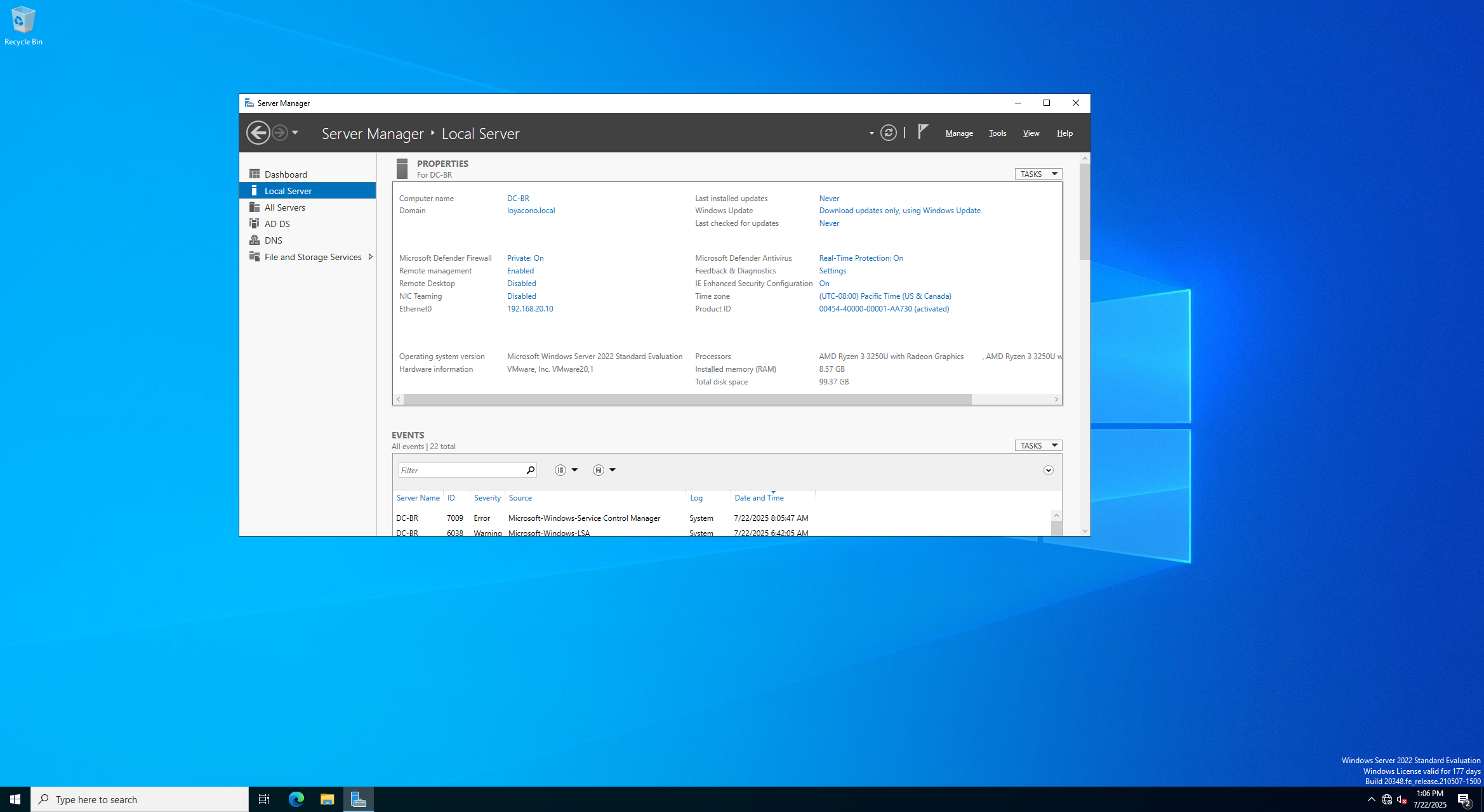Refresh Server Manager with the refresh icon
The height and width of the screenshot is (812, 1484).
[x=889, y=133]
